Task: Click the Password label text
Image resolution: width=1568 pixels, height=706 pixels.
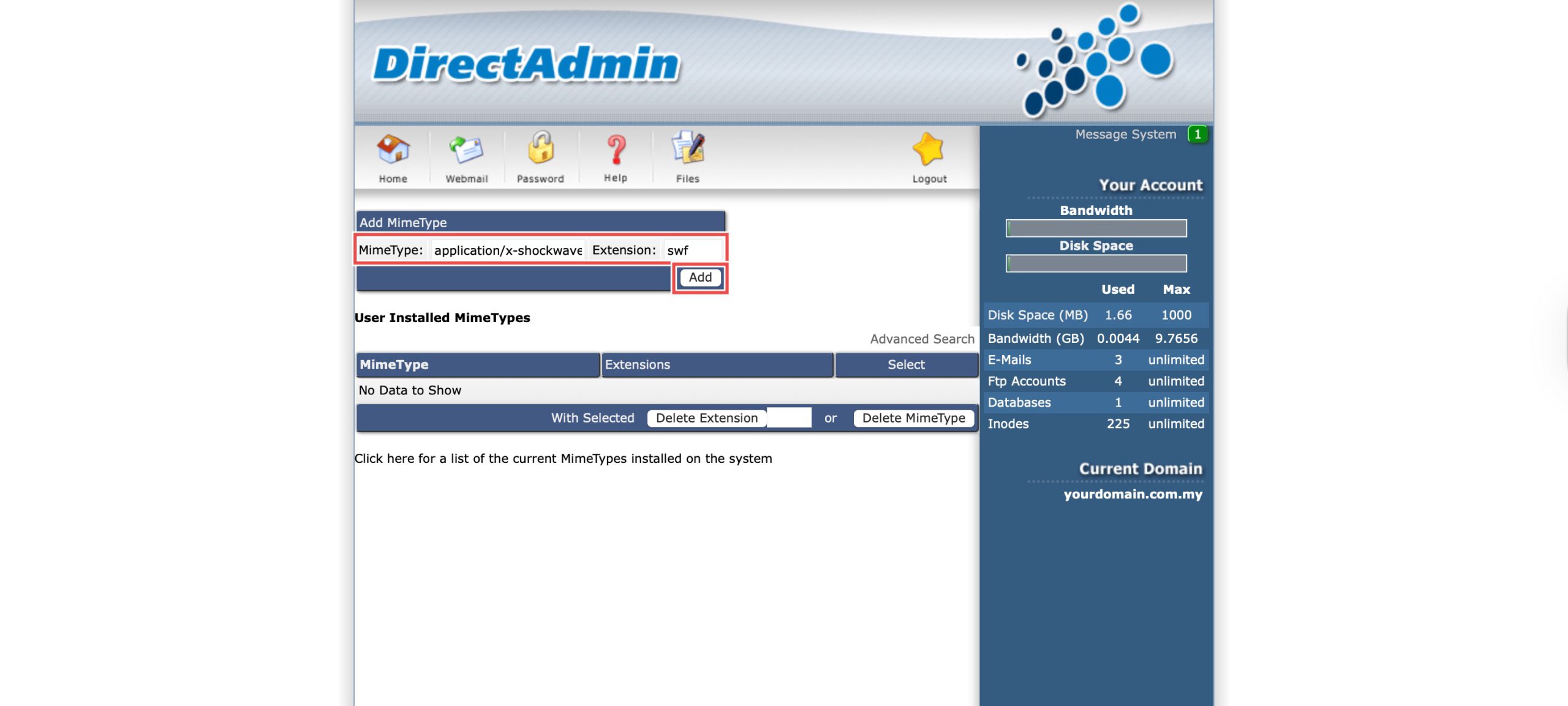Action: point(540,179)
